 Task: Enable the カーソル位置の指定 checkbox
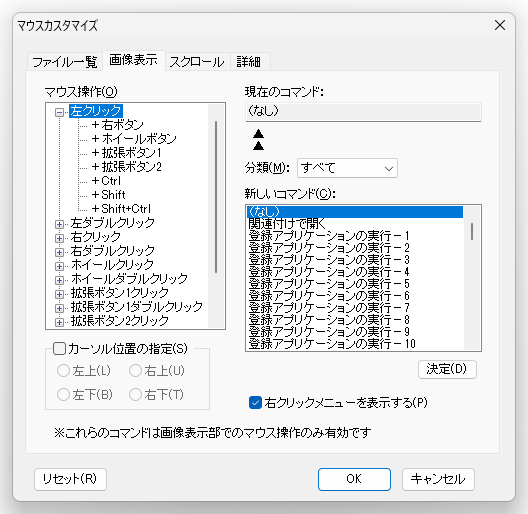point(59,349)
